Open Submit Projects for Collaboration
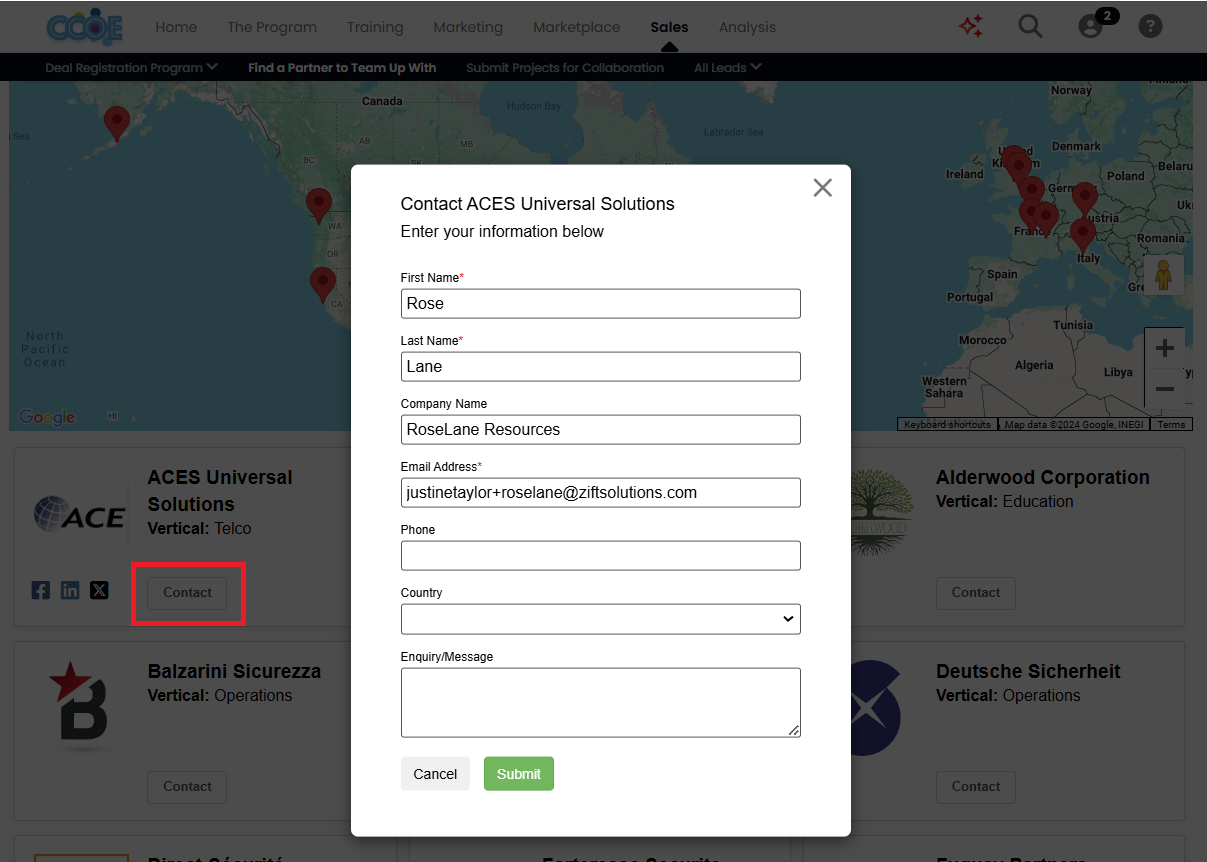The width and height of the screenshot is (1207, 862). coord(565,68)
